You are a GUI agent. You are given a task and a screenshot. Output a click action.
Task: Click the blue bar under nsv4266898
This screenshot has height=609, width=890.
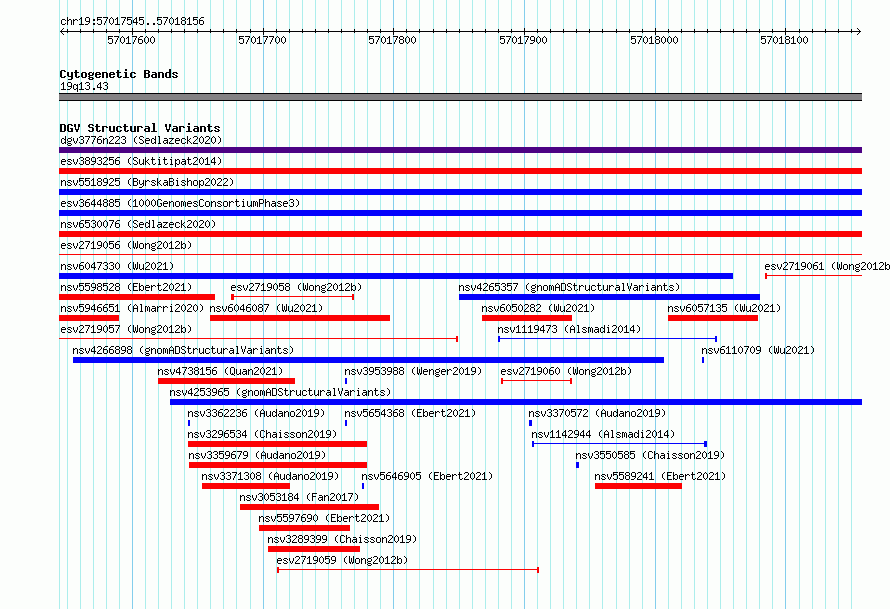[368, 360]
